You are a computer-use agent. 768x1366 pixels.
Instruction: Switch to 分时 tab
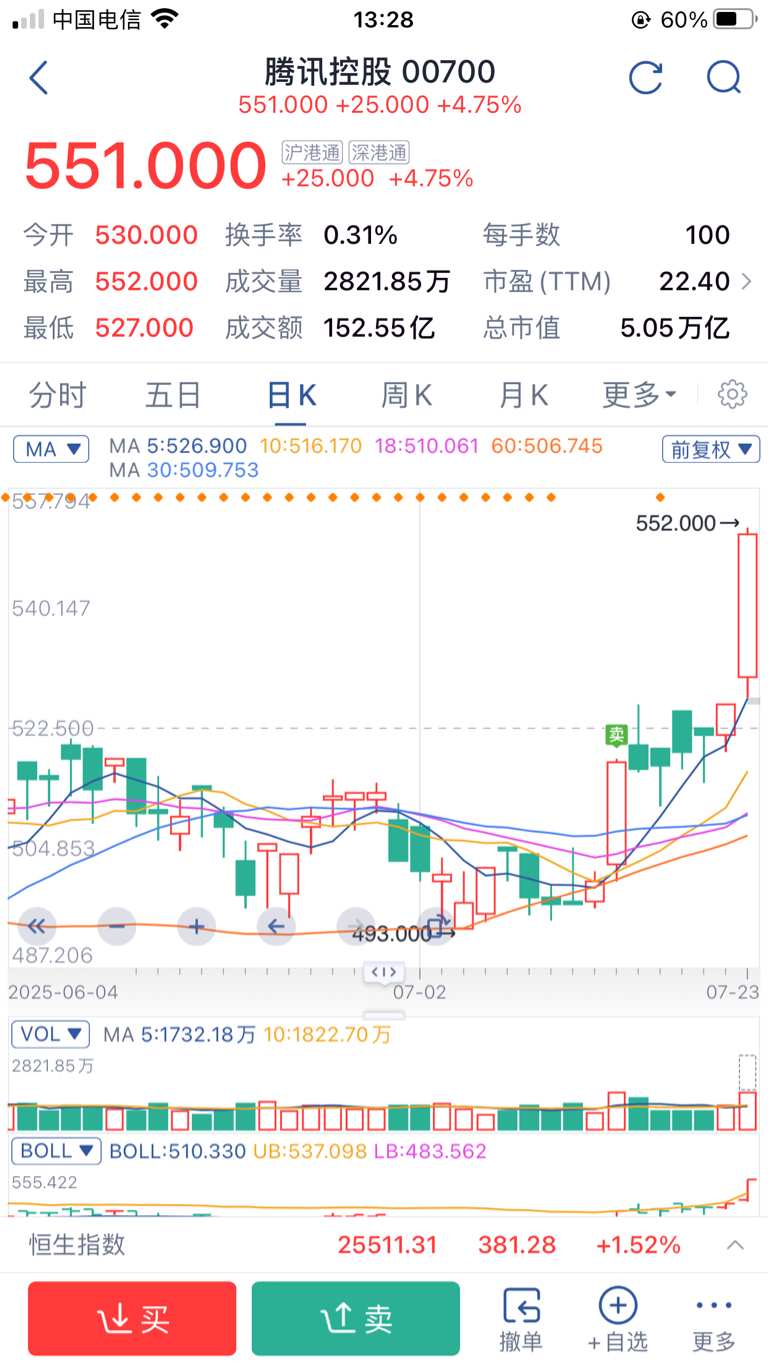click(57, 395)
